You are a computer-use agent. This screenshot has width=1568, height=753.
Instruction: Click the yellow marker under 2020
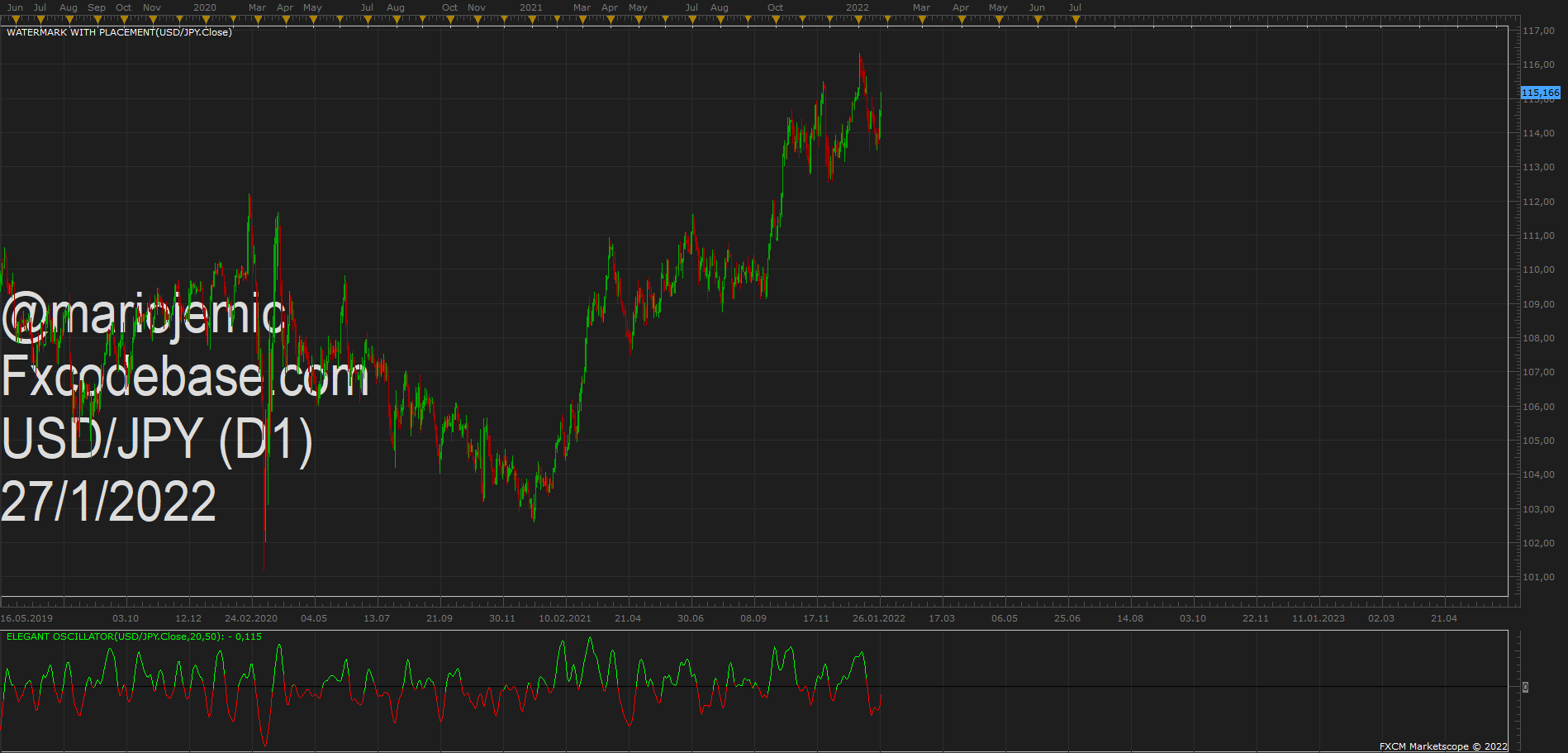[206, 20]
